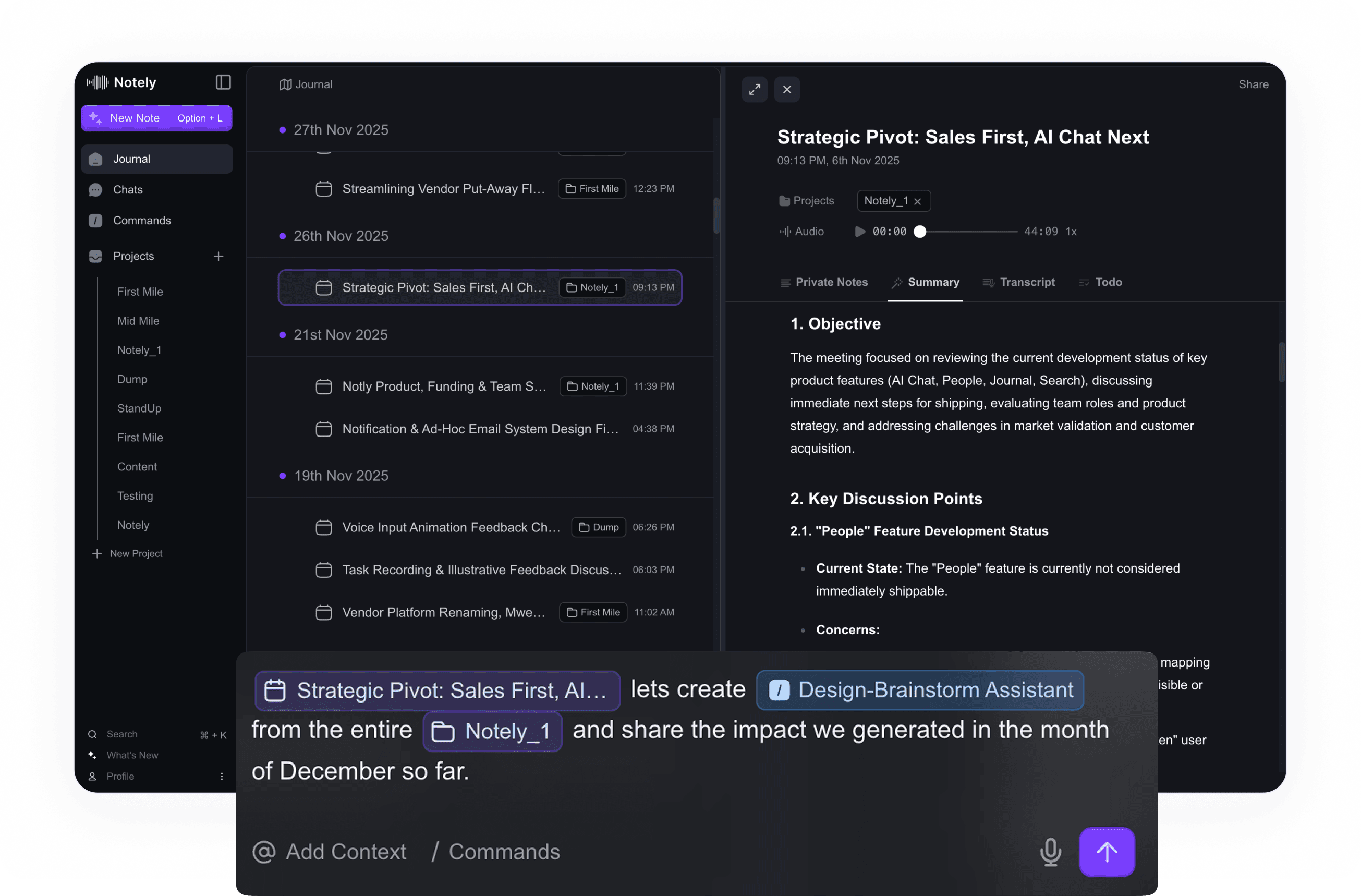1361x896 pixels.
Task: Change the 1x playback speed
Action: coord(1071,232)
